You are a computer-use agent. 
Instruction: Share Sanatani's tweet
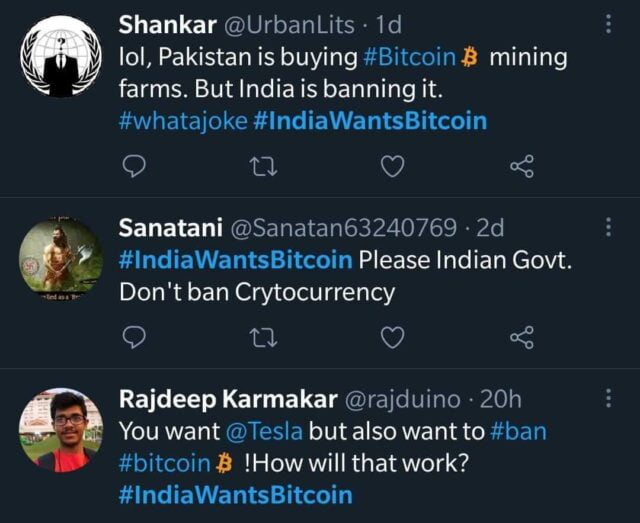pyautogui.click(x=522, y=339)
